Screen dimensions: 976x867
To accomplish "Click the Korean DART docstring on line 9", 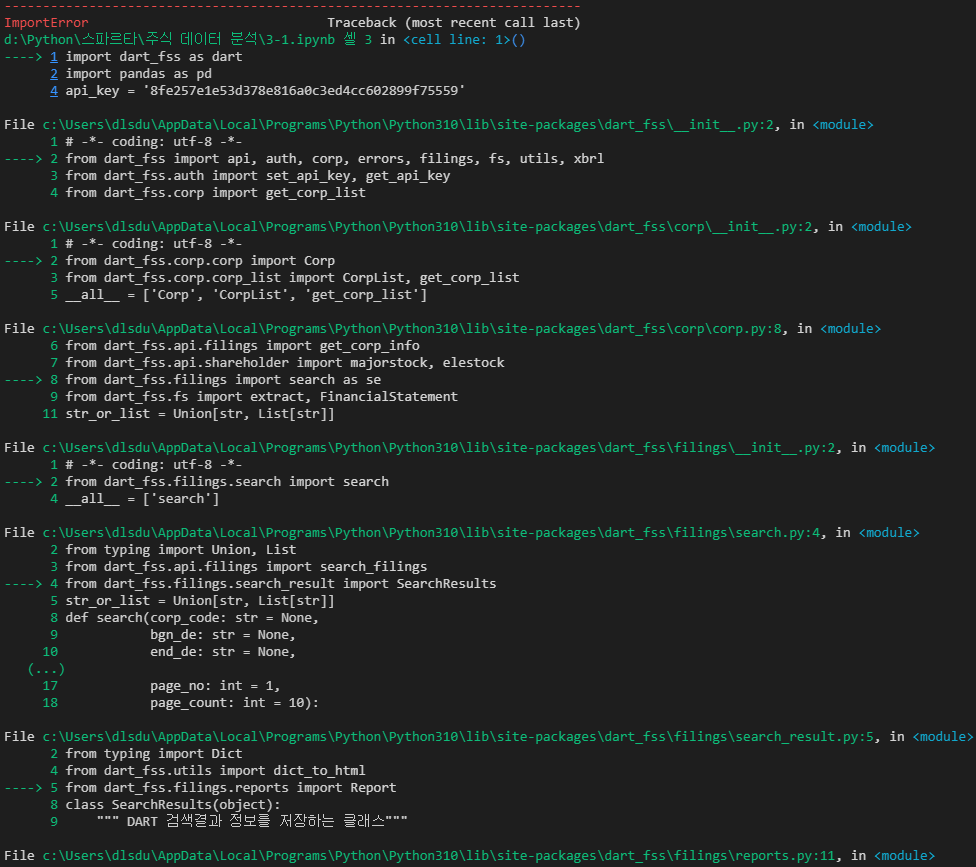I will click(251, 822).
